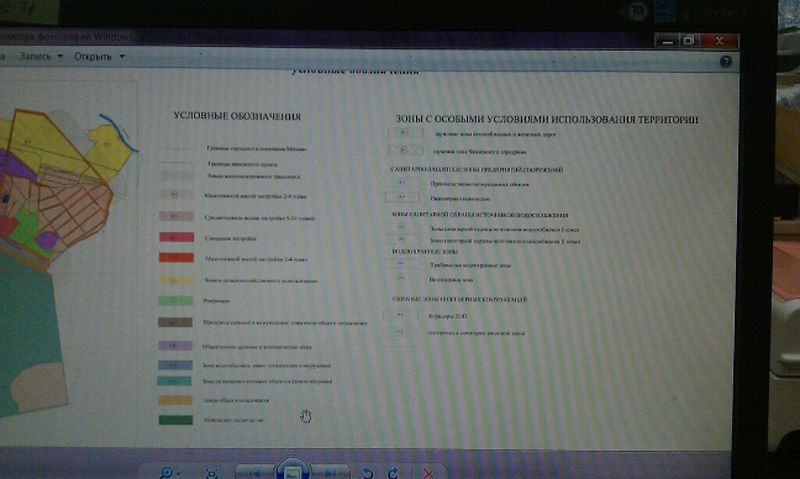Go to the next photo

(331, 474)
